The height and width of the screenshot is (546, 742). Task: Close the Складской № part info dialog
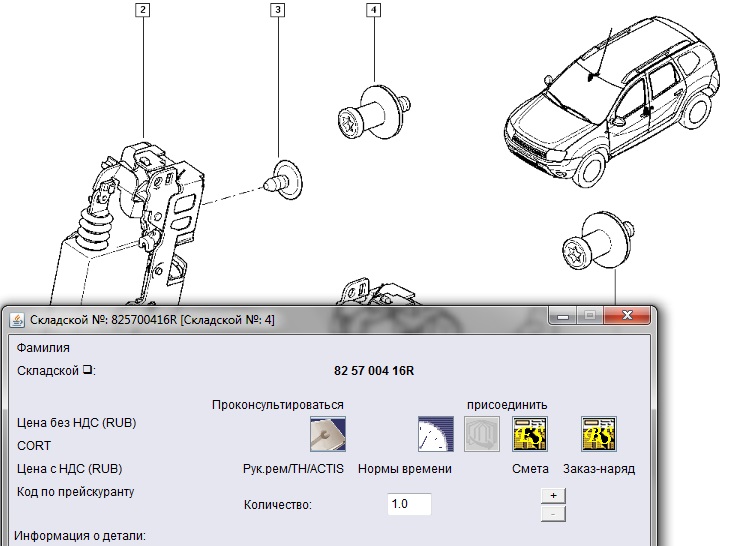point(628,317)
